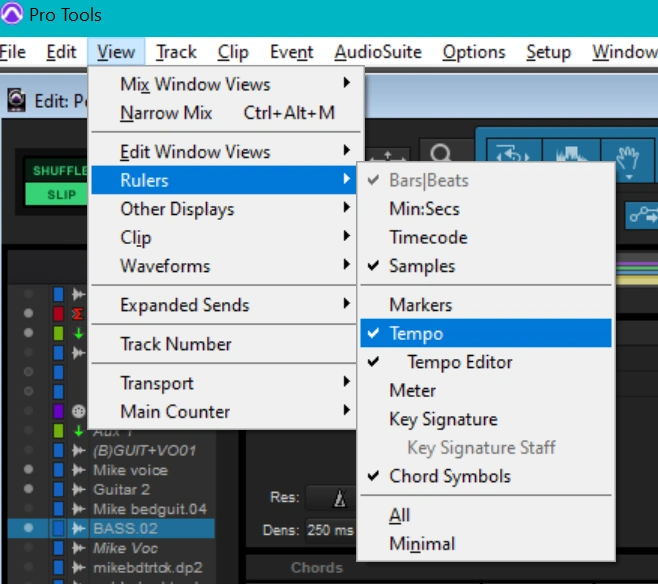Click the red sigma master track icon
This screenshot has height=584, width=658.
click(x=76, y=314)
